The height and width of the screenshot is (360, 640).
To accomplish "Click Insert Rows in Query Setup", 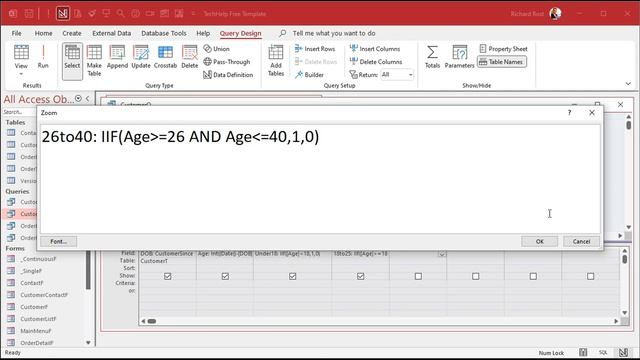I will pyautogui.click(x=315, y=49).
